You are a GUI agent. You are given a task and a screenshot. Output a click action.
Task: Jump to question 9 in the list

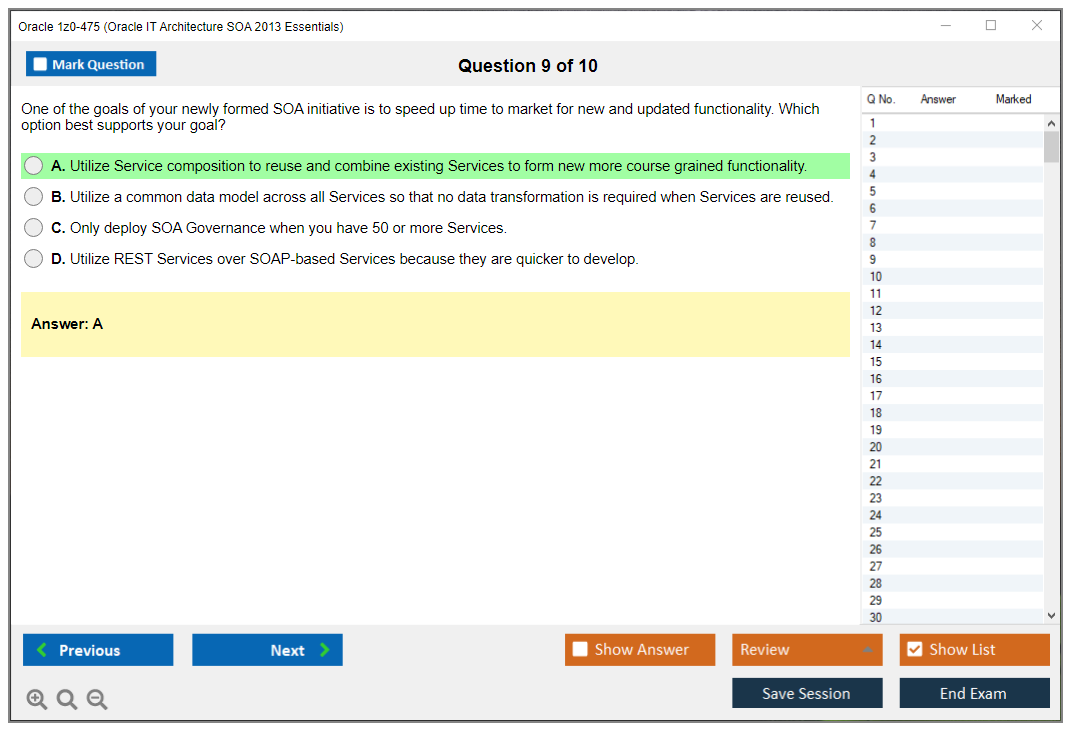click(874, 259)
